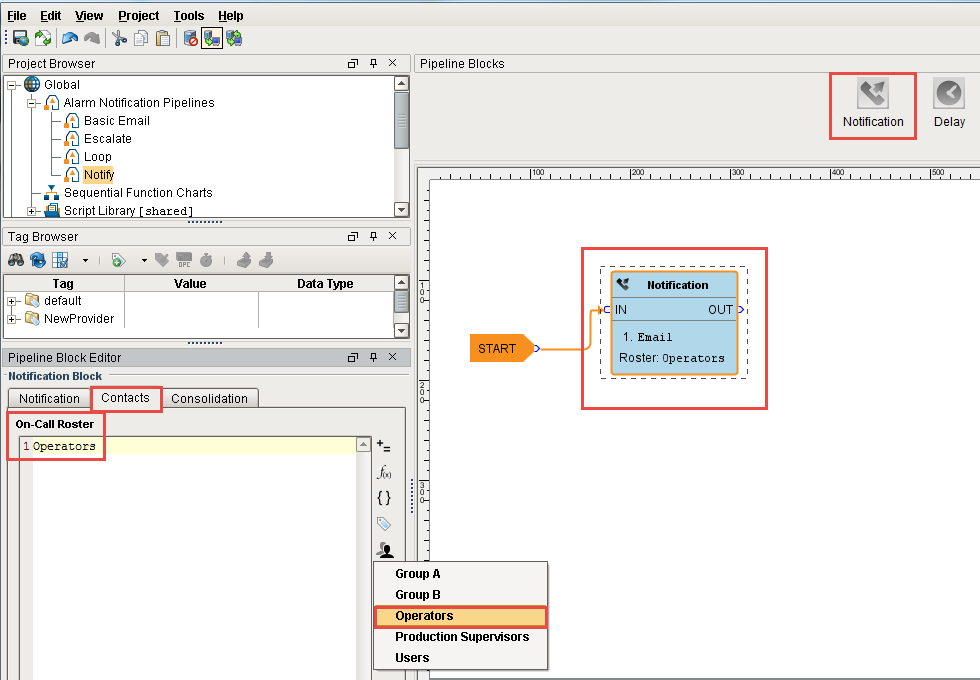Open the new tag dropdown arrow
This screenshot has width=980, height=680.
(143, 259)
